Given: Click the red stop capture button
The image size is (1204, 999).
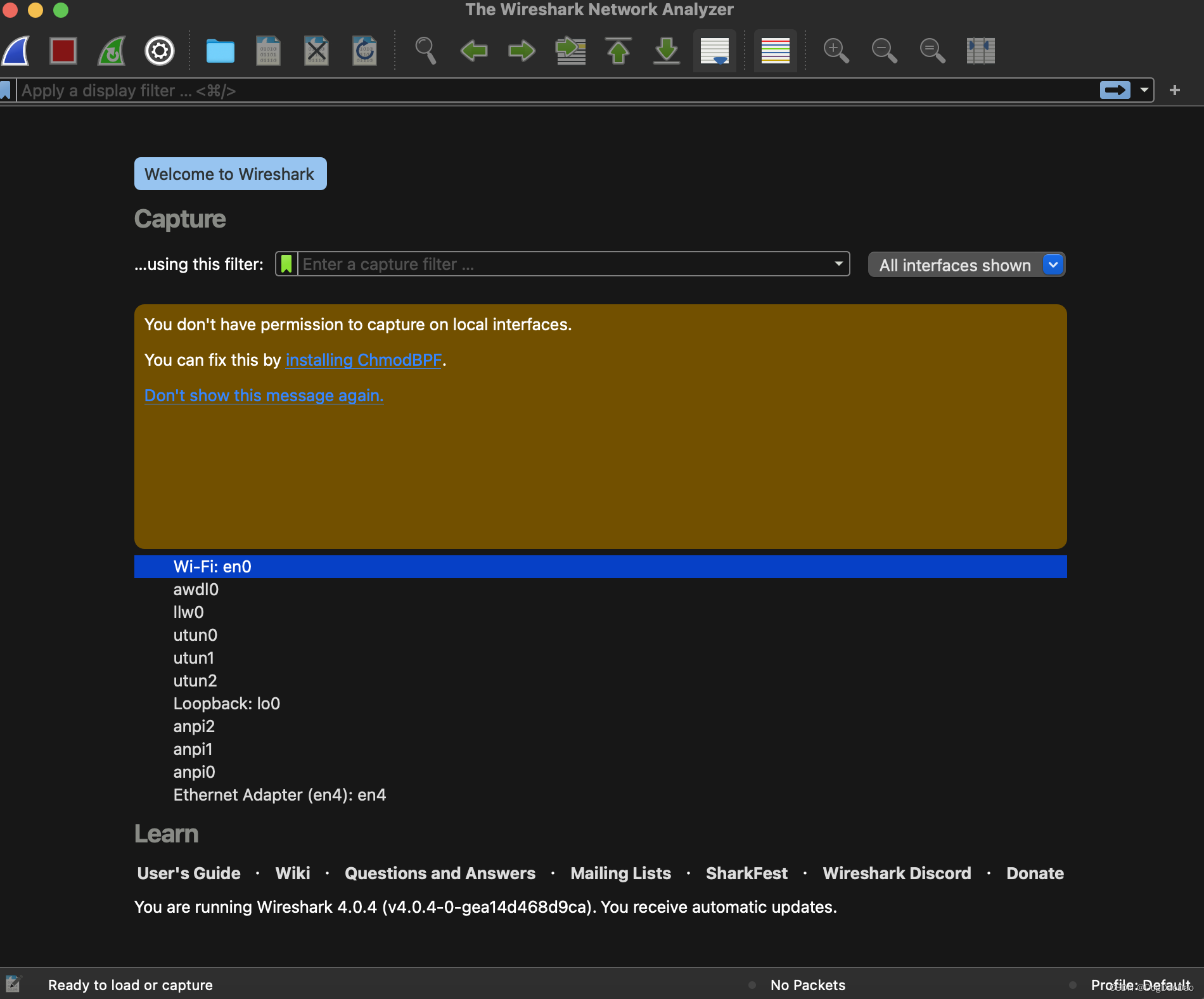Looking at the screenshot, I should (x=63, y=51).
